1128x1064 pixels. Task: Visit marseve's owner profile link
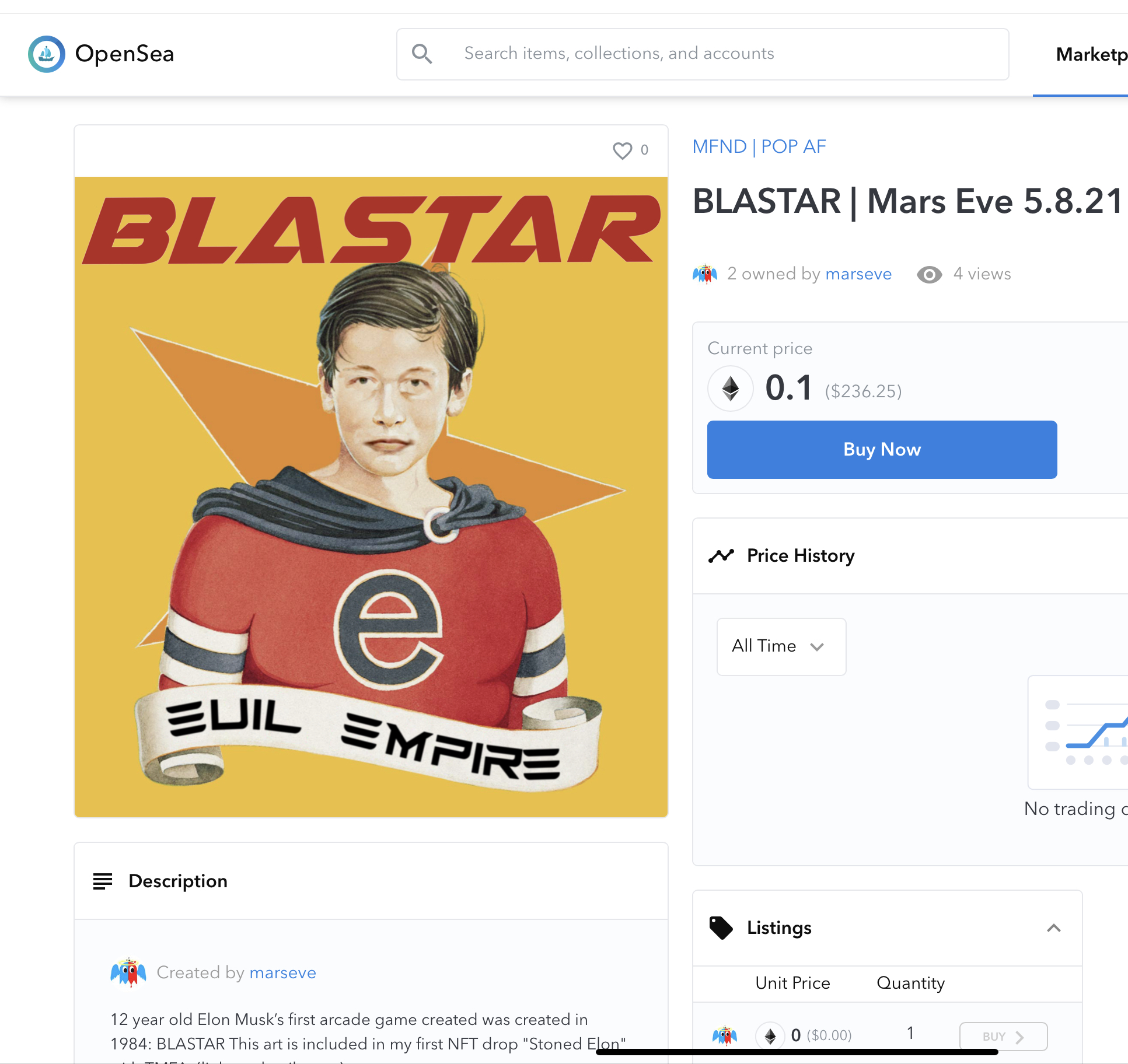point(858,274)
